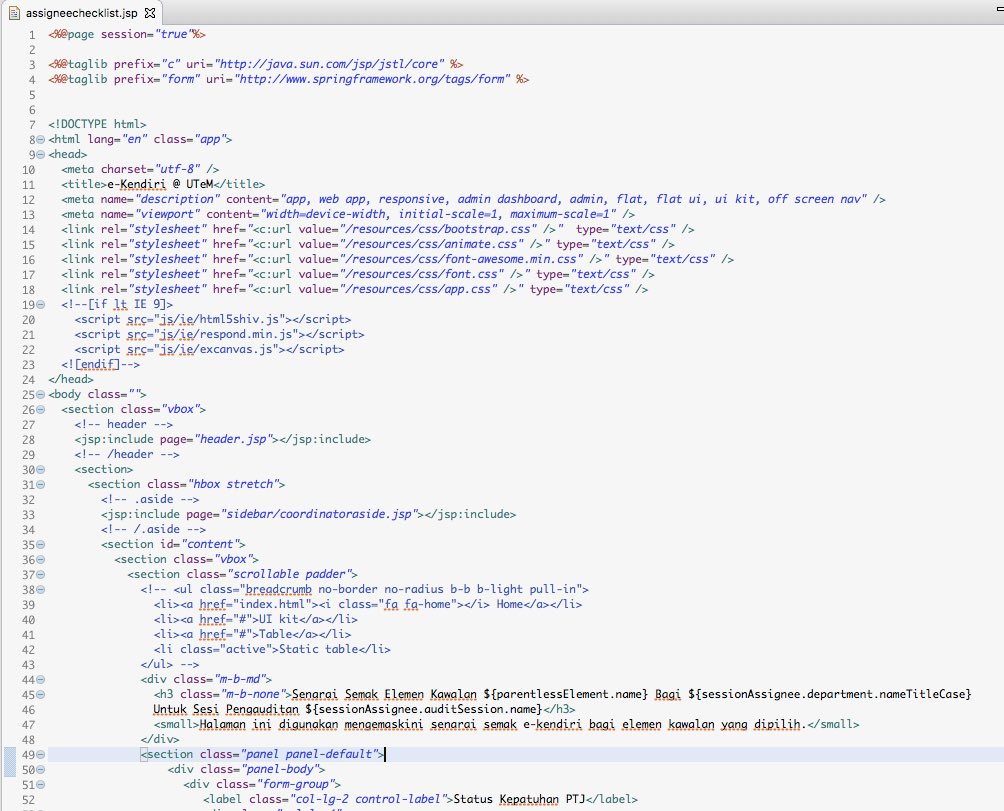
Task: Collapse the hbox stretch section fold
Action: (x=41, y=485)
